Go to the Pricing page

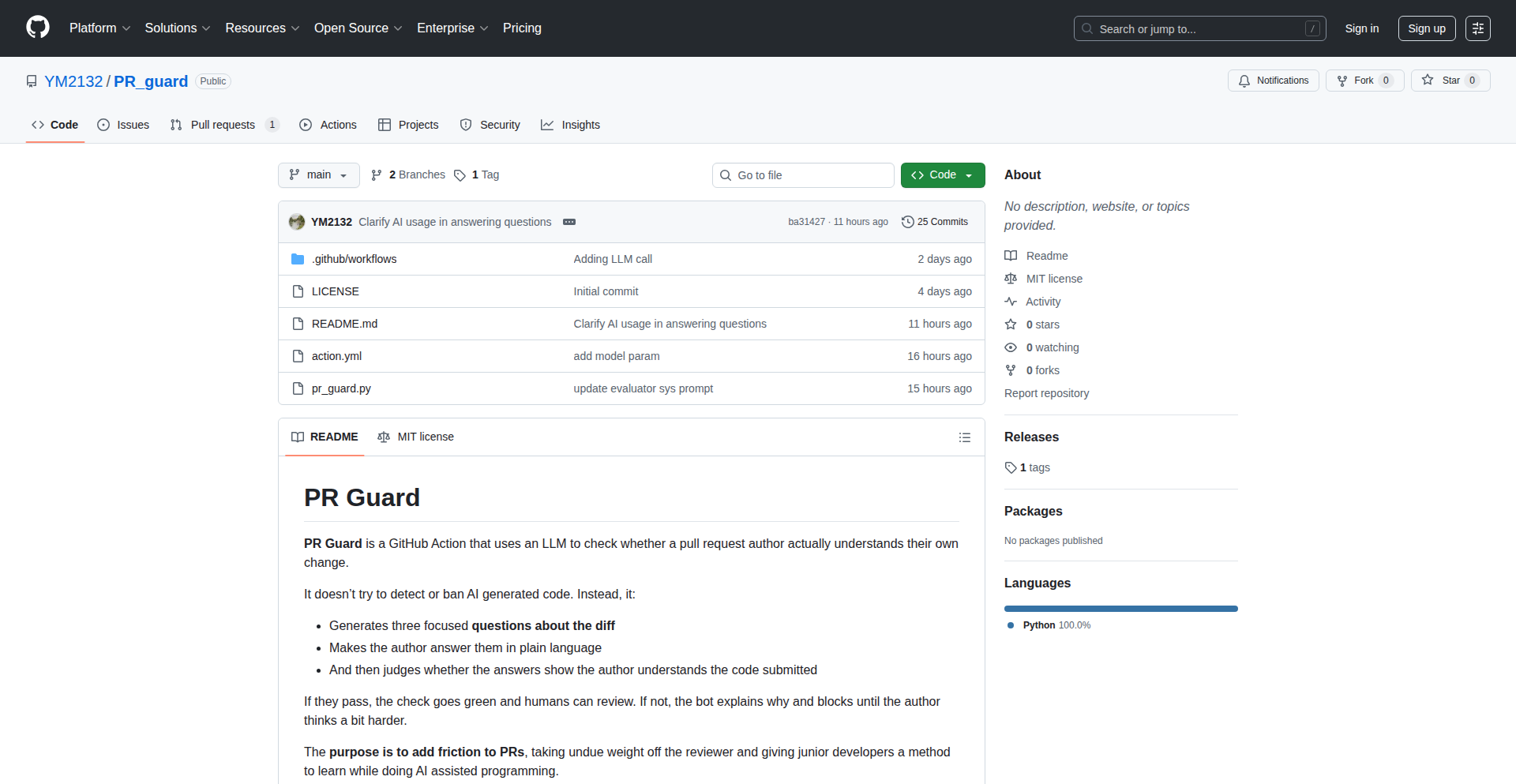point(522,28)
